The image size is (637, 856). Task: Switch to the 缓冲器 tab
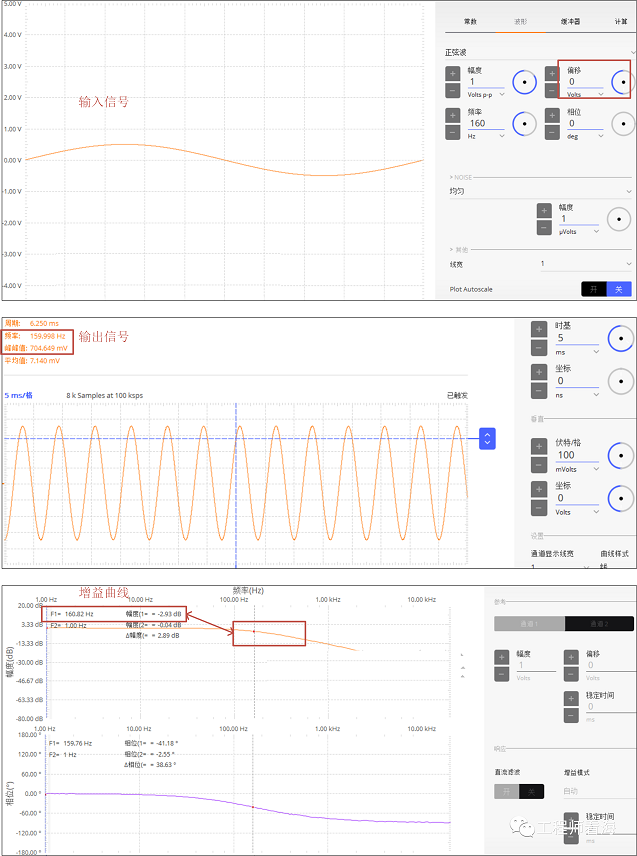coord(570,21)
